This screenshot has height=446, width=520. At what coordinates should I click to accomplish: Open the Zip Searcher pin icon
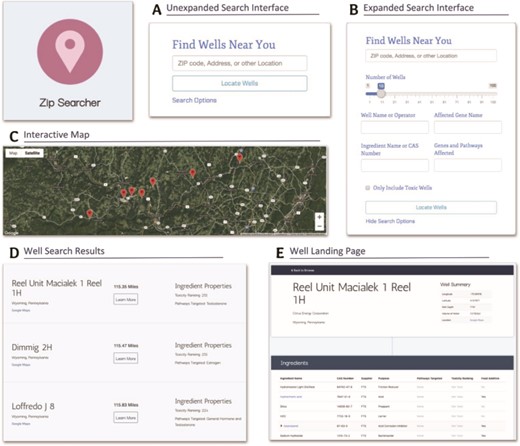coord(70,52)
